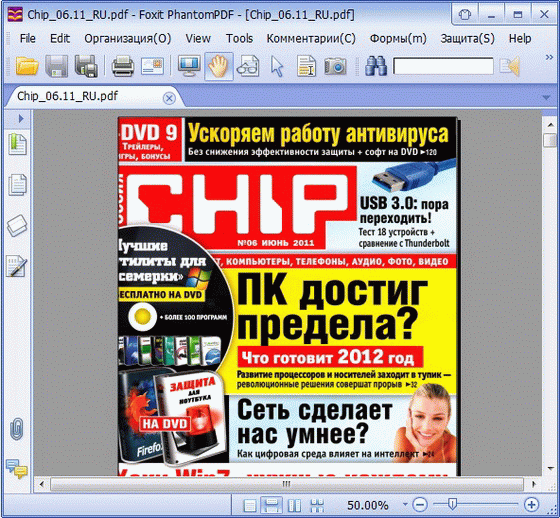Click the Save floppy disk icon
This screenshot has width=560, height=518.
coord(56,66)
